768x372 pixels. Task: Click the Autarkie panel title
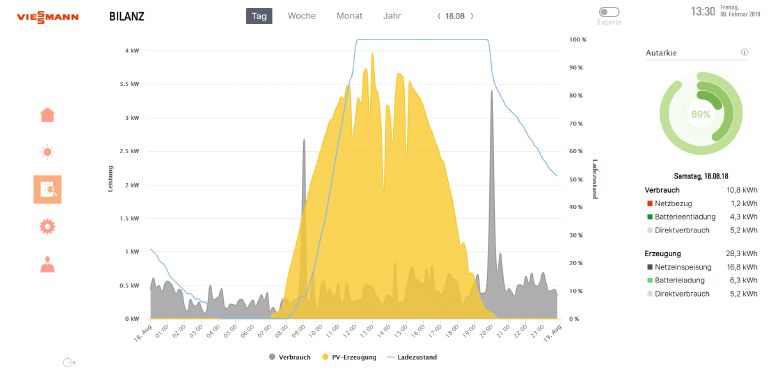661,53
